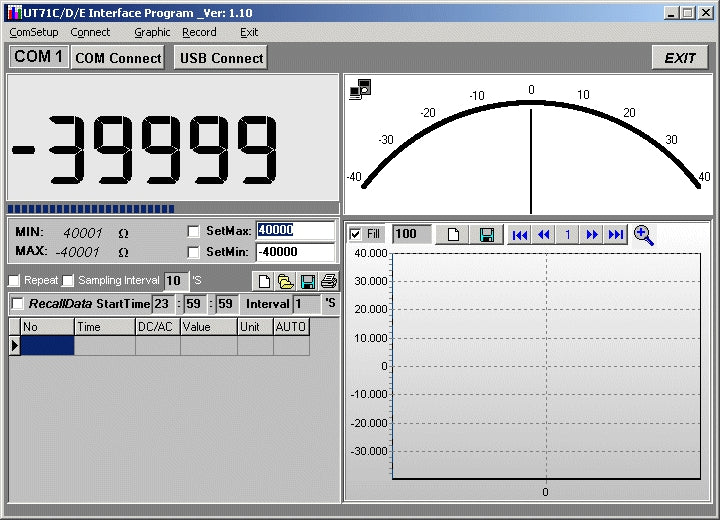Click the zoom magnifier icon on graph toolbar
720x520 pixels.
tap(644, 235)
